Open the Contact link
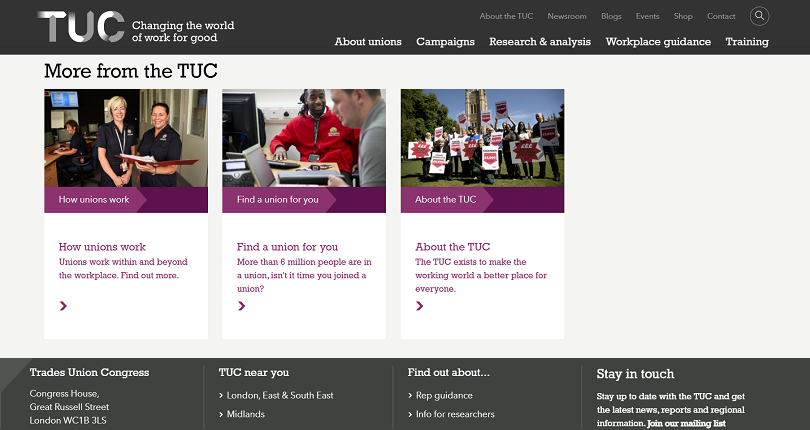This screenshot has width=810, height=430. tap(721, 16)
